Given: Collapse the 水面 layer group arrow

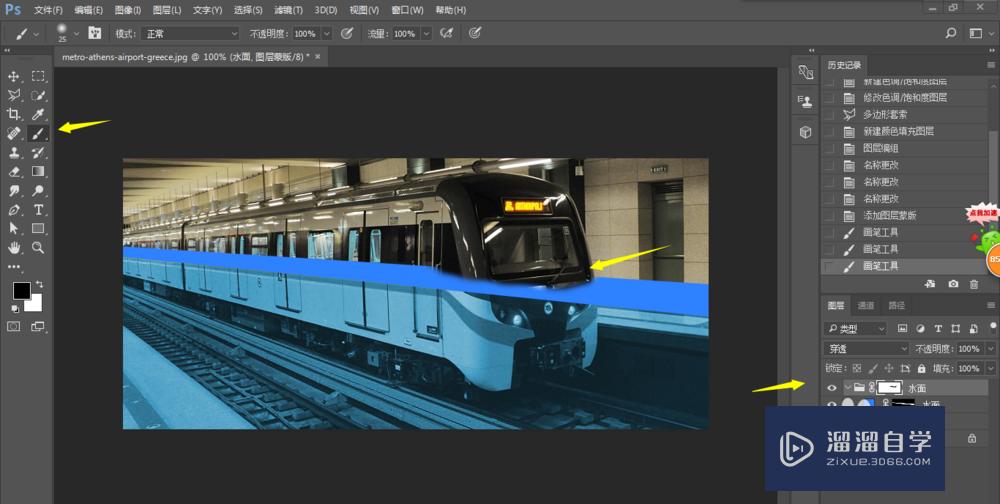Looking at the screenshot, I should tap(847, 387).
